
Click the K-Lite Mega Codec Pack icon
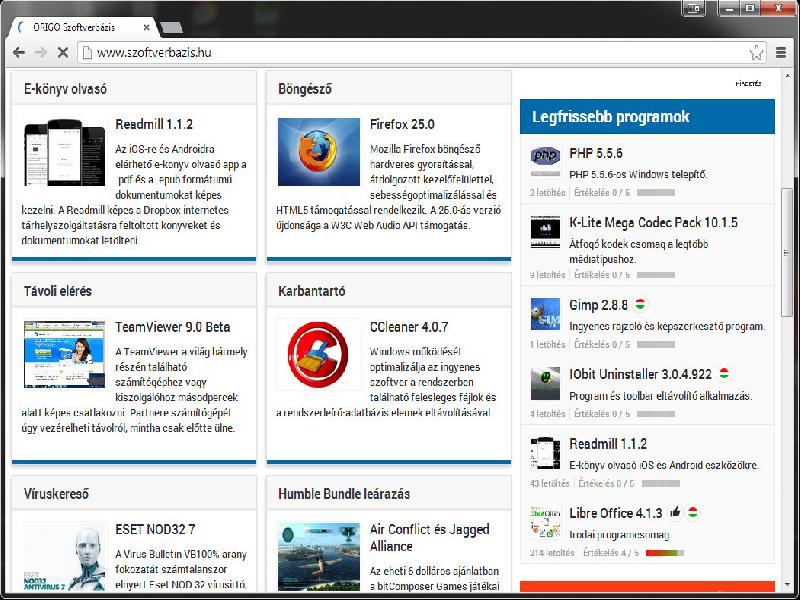pos(545,232)
